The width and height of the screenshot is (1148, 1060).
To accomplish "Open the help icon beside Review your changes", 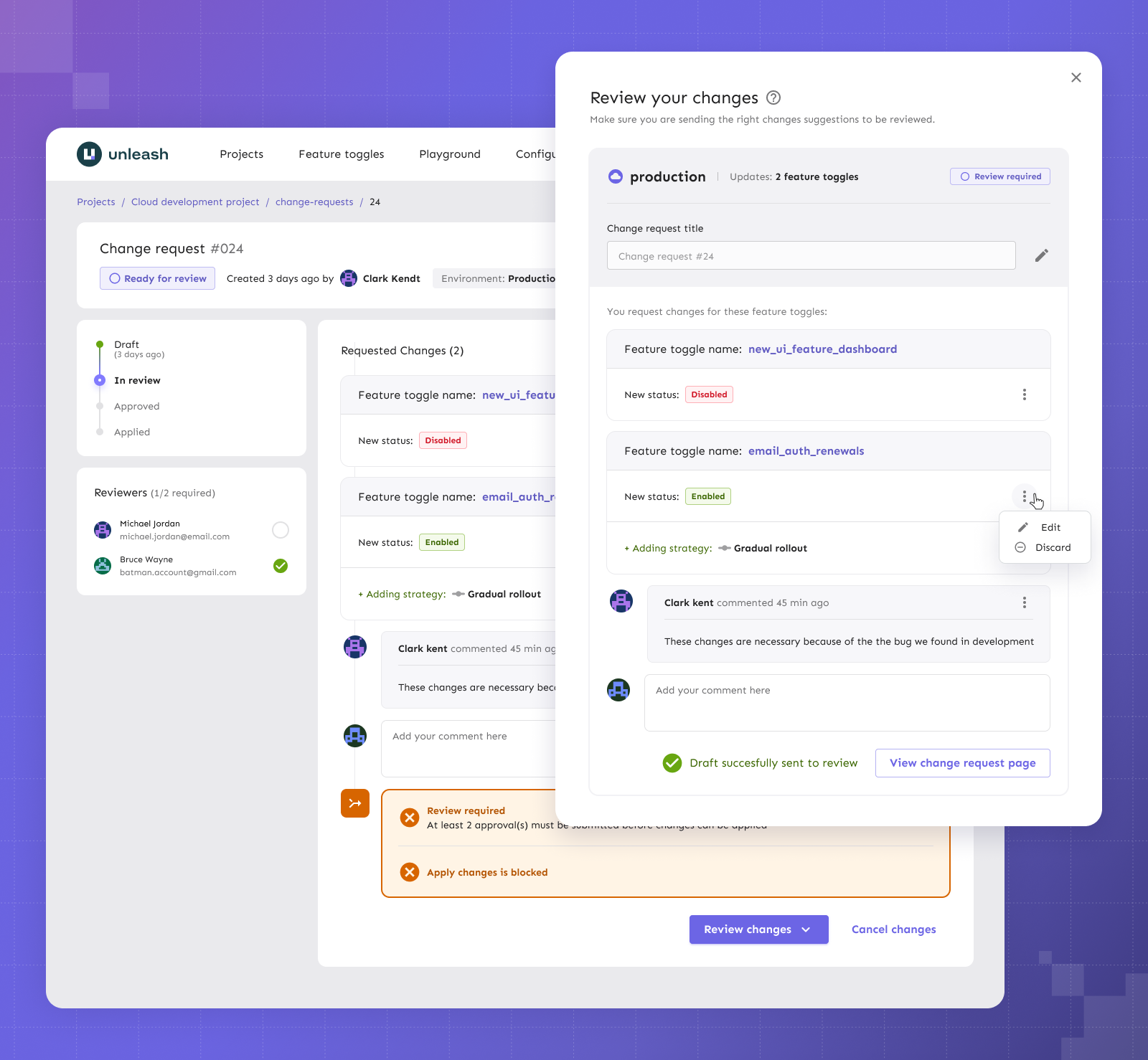I will (x=773, y=98).
